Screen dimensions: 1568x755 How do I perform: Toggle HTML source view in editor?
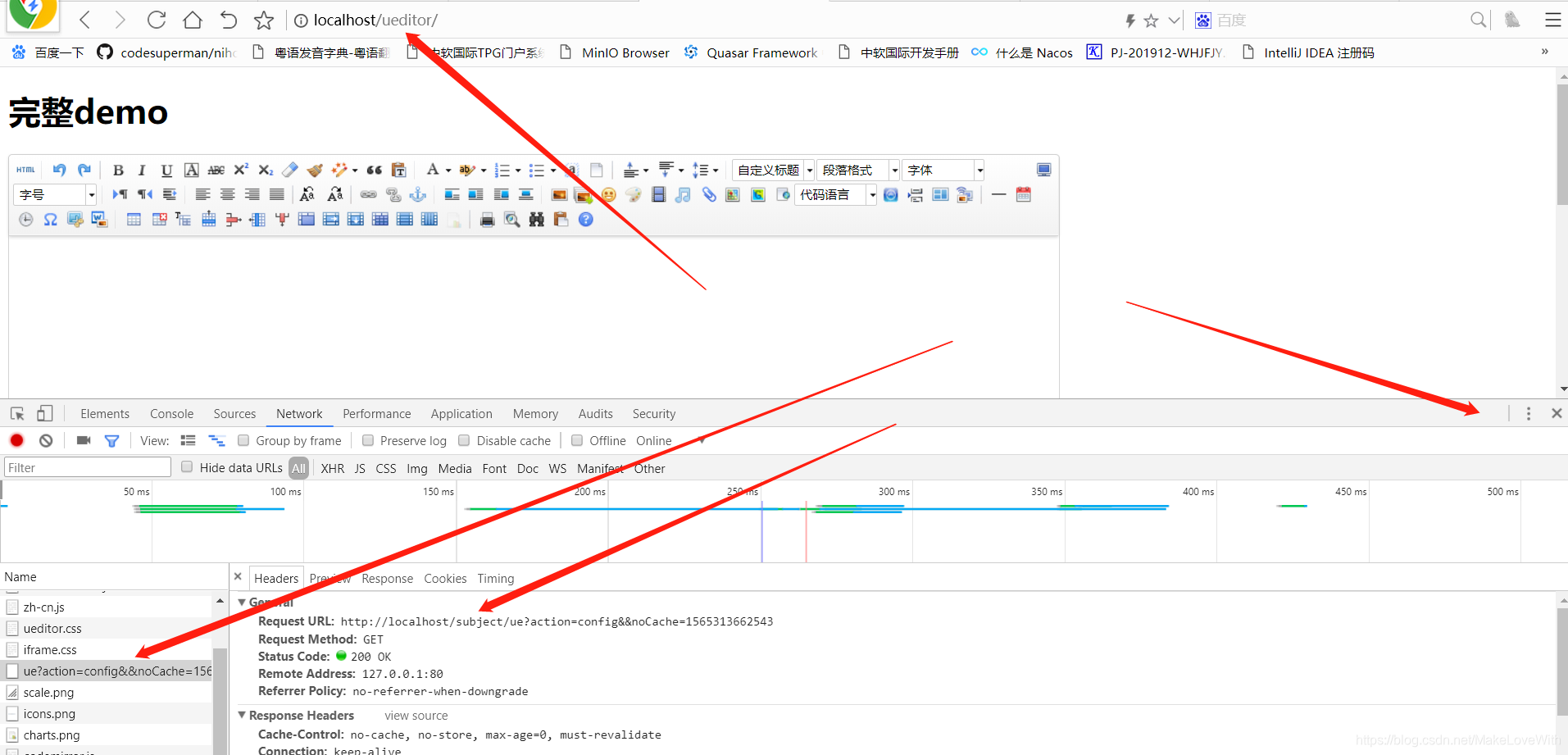click(25, 170)
